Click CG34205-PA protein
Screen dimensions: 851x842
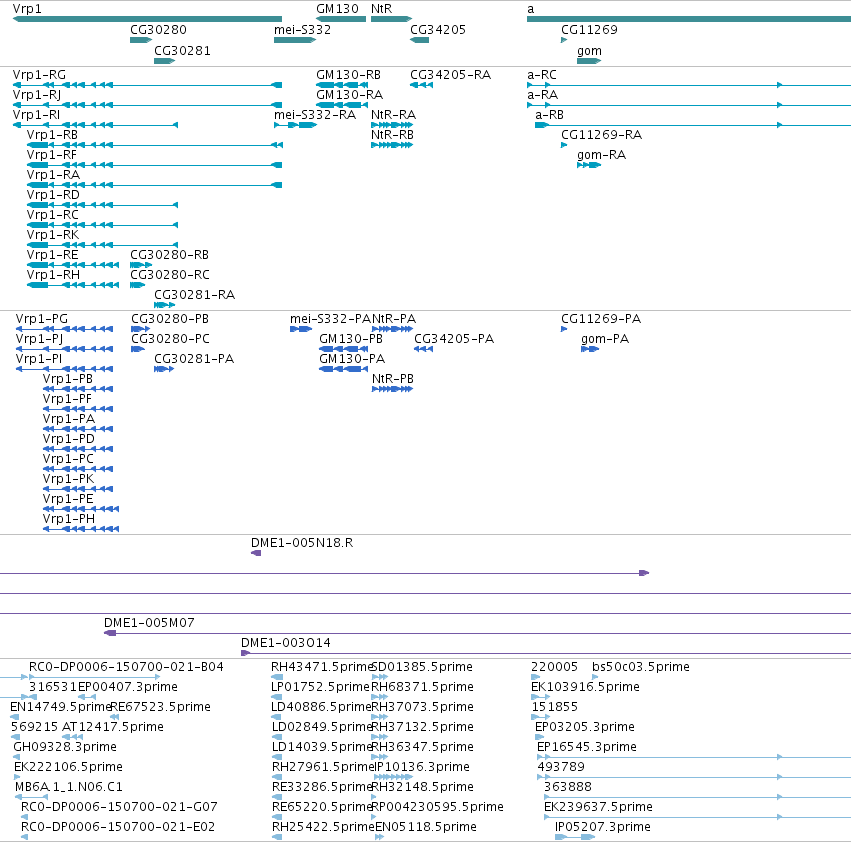click(x=423, y=349)
